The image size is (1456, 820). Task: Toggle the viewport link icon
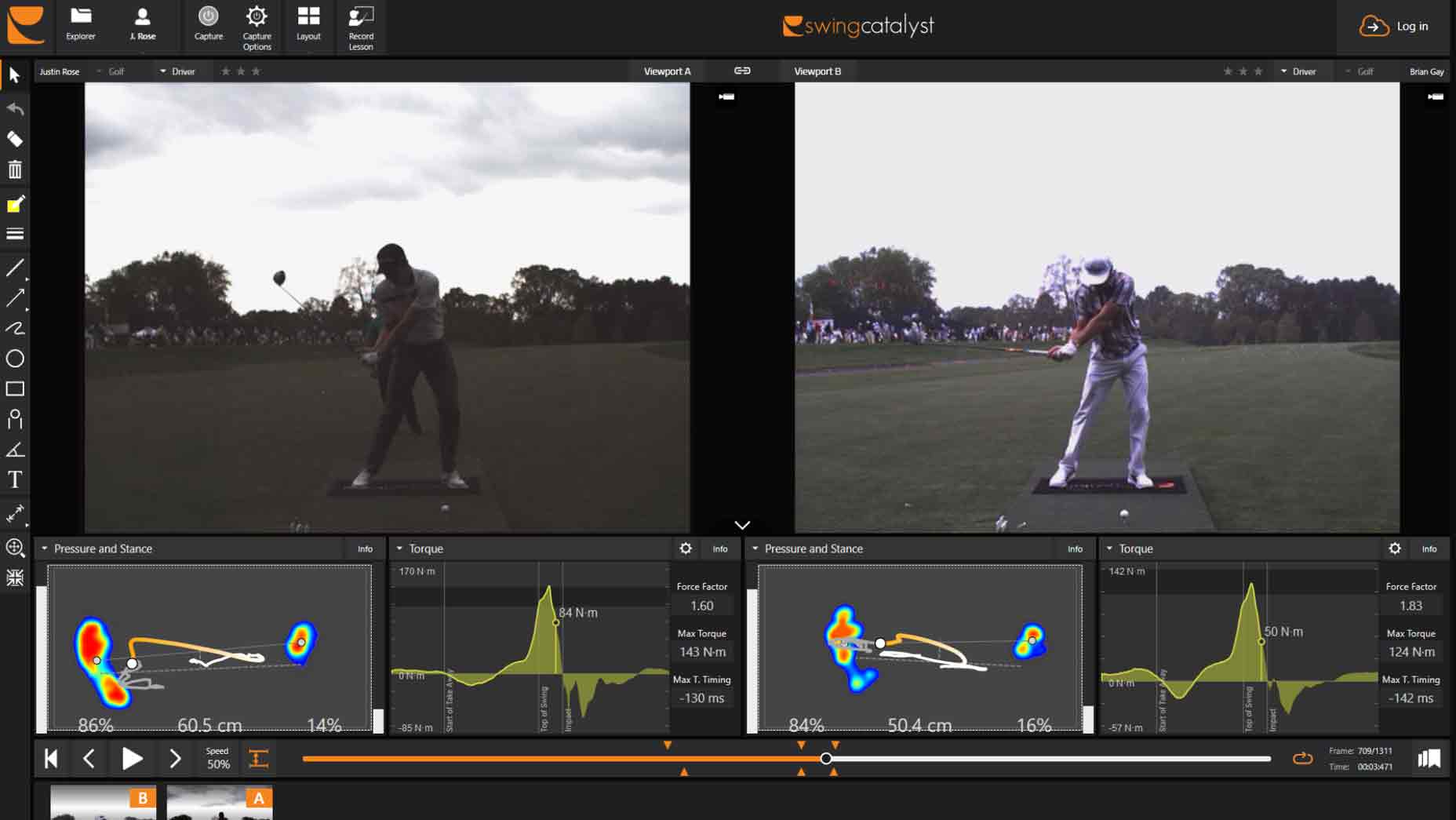[742, 71]
